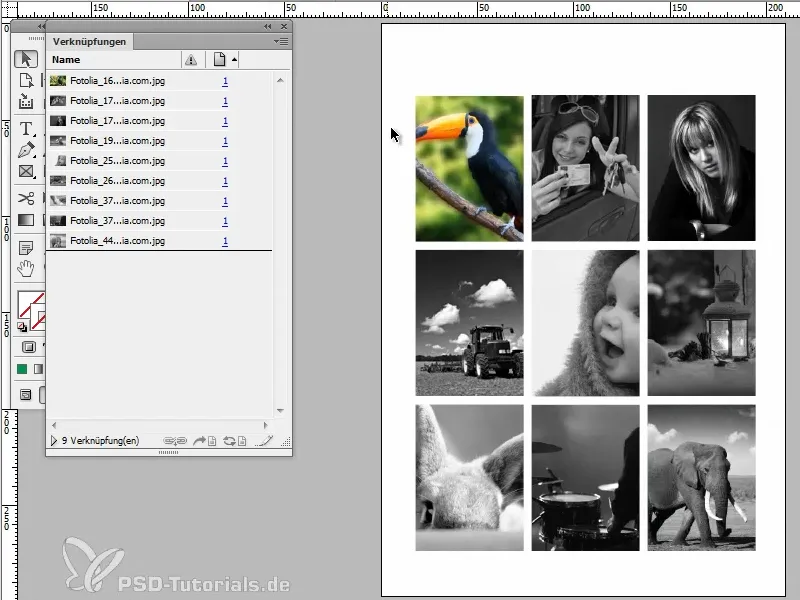The height and width of the screenshot is (600, 800).
Task: Select the baby photo on the page
Action: pyautogui.click(x=585, y=323)
